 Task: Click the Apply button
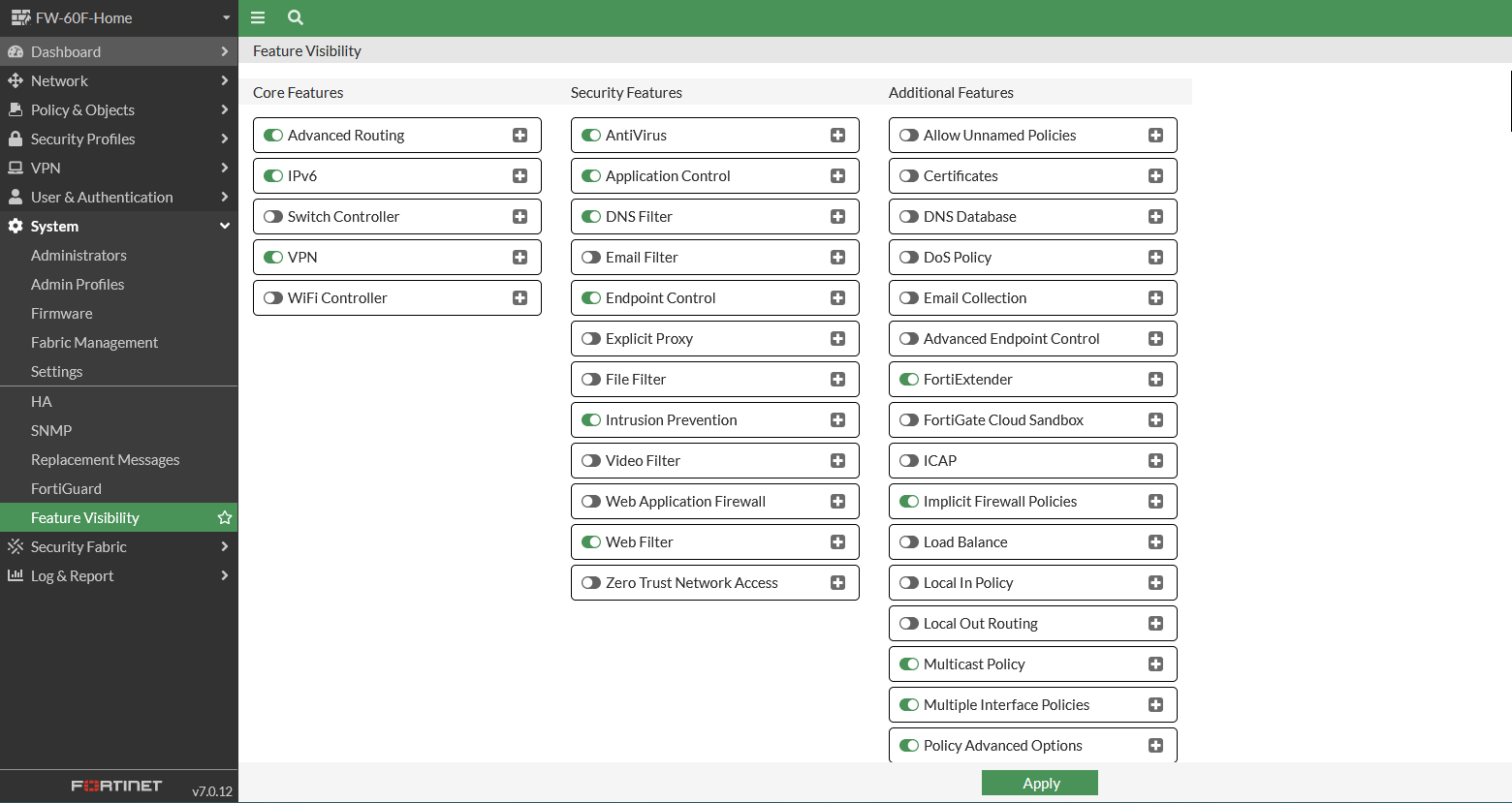(1039, 783)
